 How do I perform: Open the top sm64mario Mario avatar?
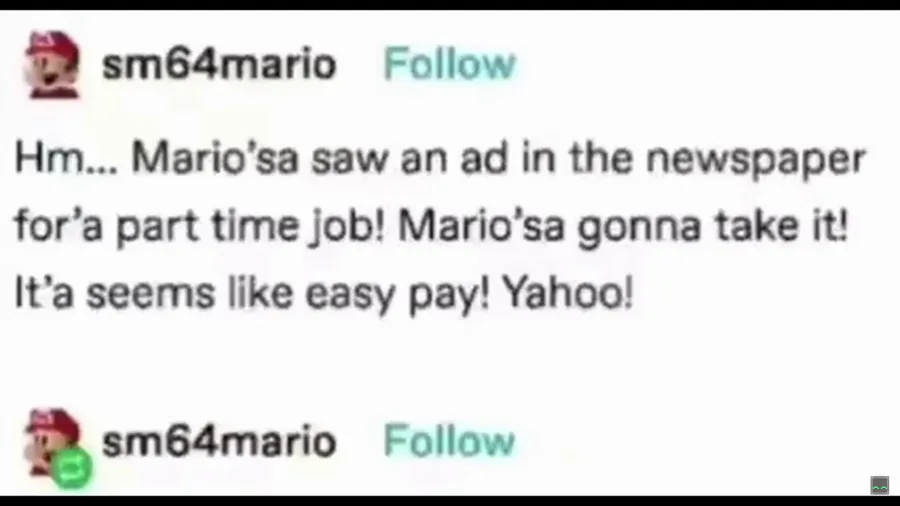click(x=52, y=65)
